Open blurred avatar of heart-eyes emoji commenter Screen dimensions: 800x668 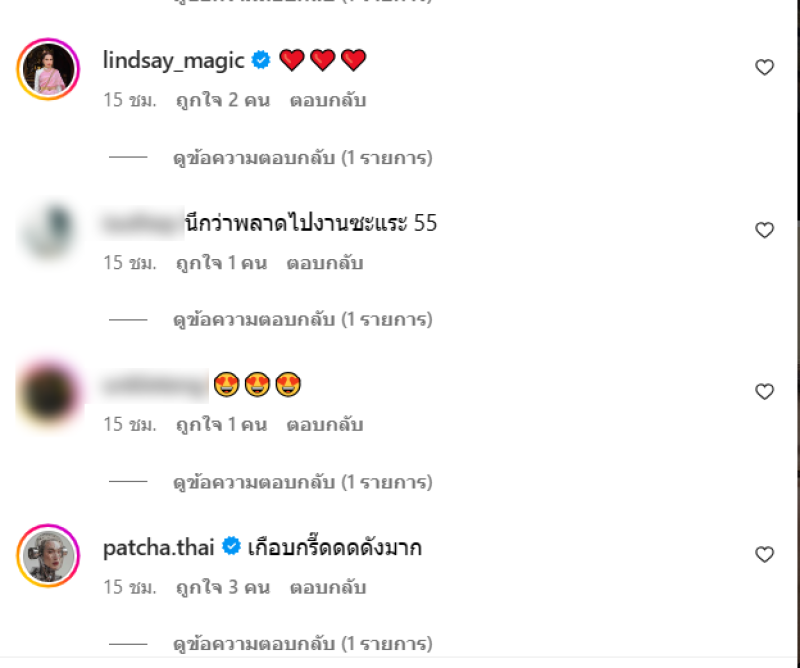pyautogui.click(x=48, y=394)
